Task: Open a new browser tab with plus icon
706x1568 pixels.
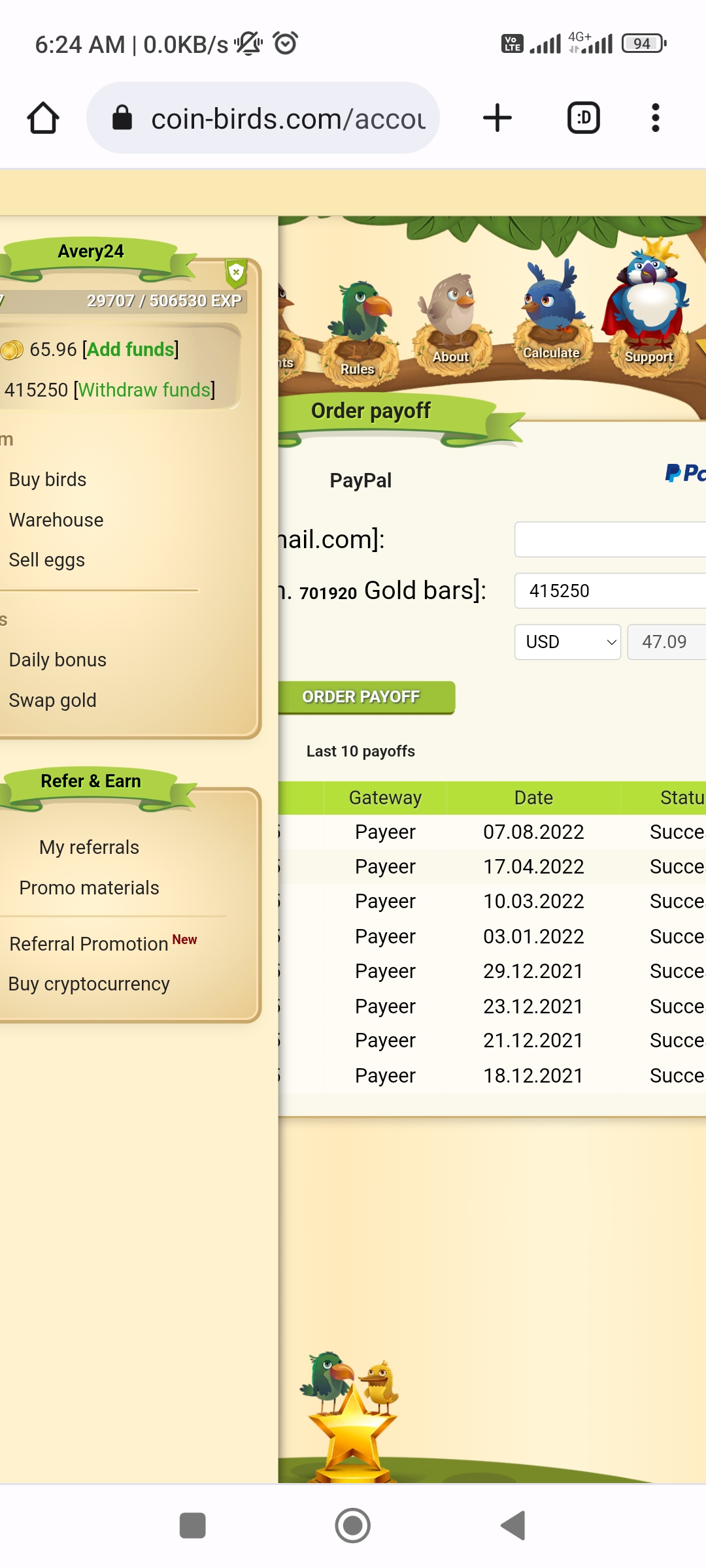Action: coord(497,118)
